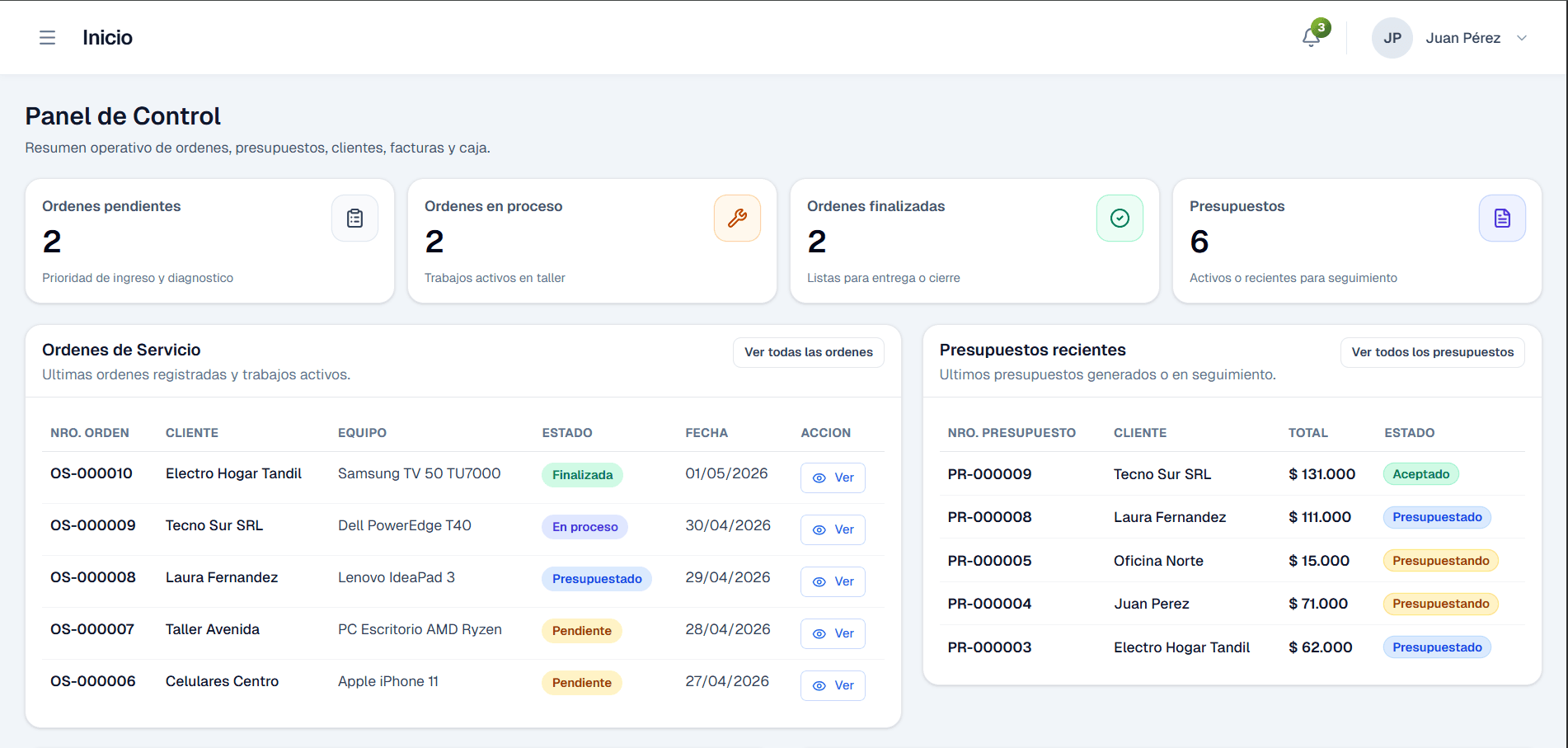This screenshot has height=748, width=1568.
Task: Click Pendiente badge for Celulares Centro
Action: tap(582, 683)
